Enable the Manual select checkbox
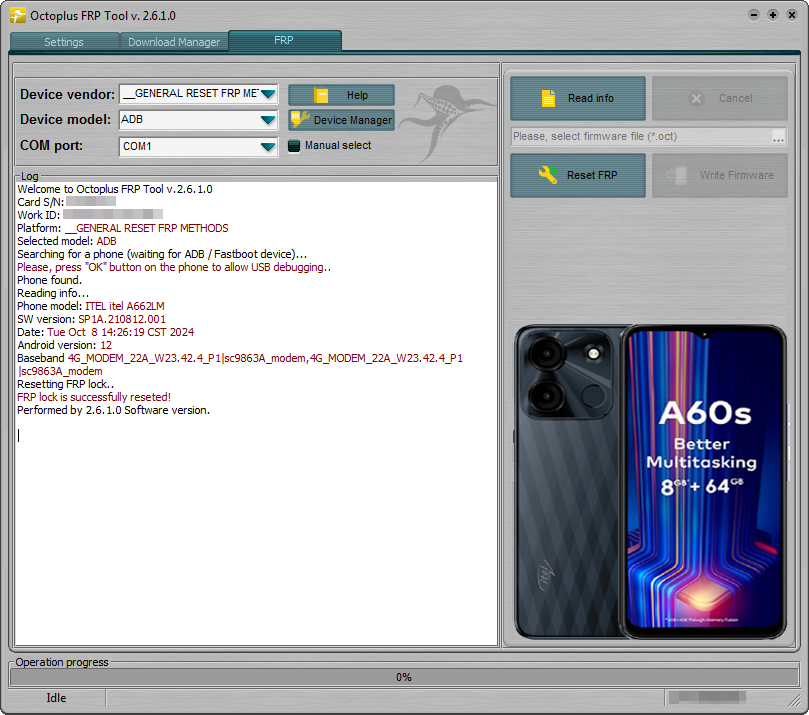The image size is (809, 715). [294, 146]
